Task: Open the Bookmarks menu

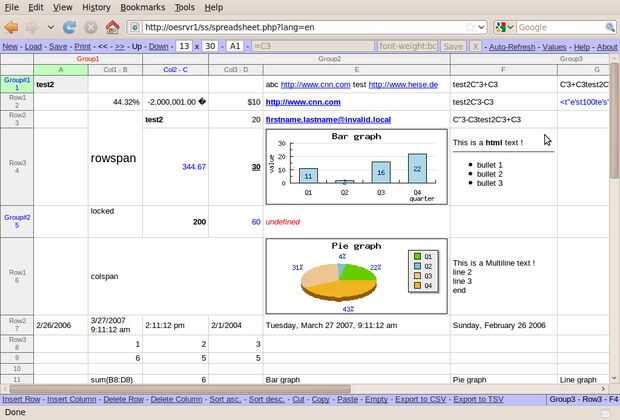Action: click(142, 7)
